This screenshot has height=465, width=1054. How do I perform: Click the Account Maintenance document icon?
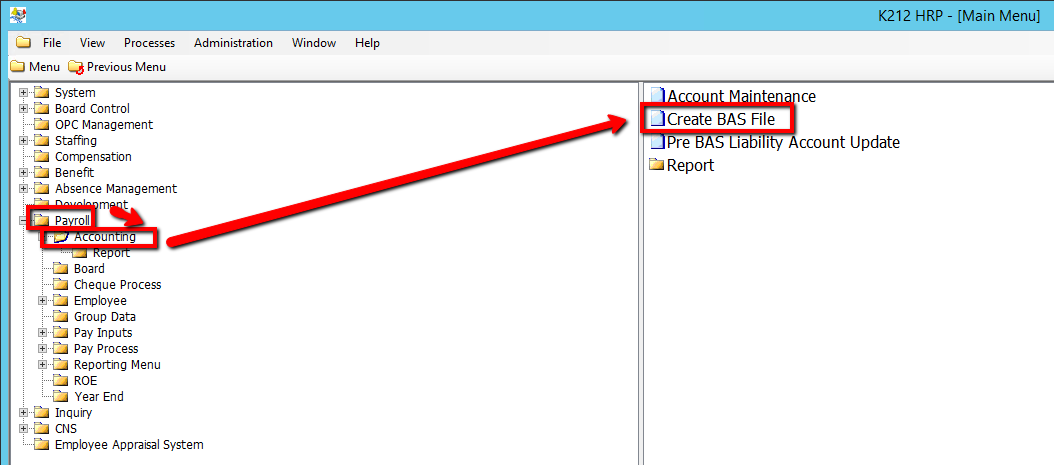pos(656,97)
